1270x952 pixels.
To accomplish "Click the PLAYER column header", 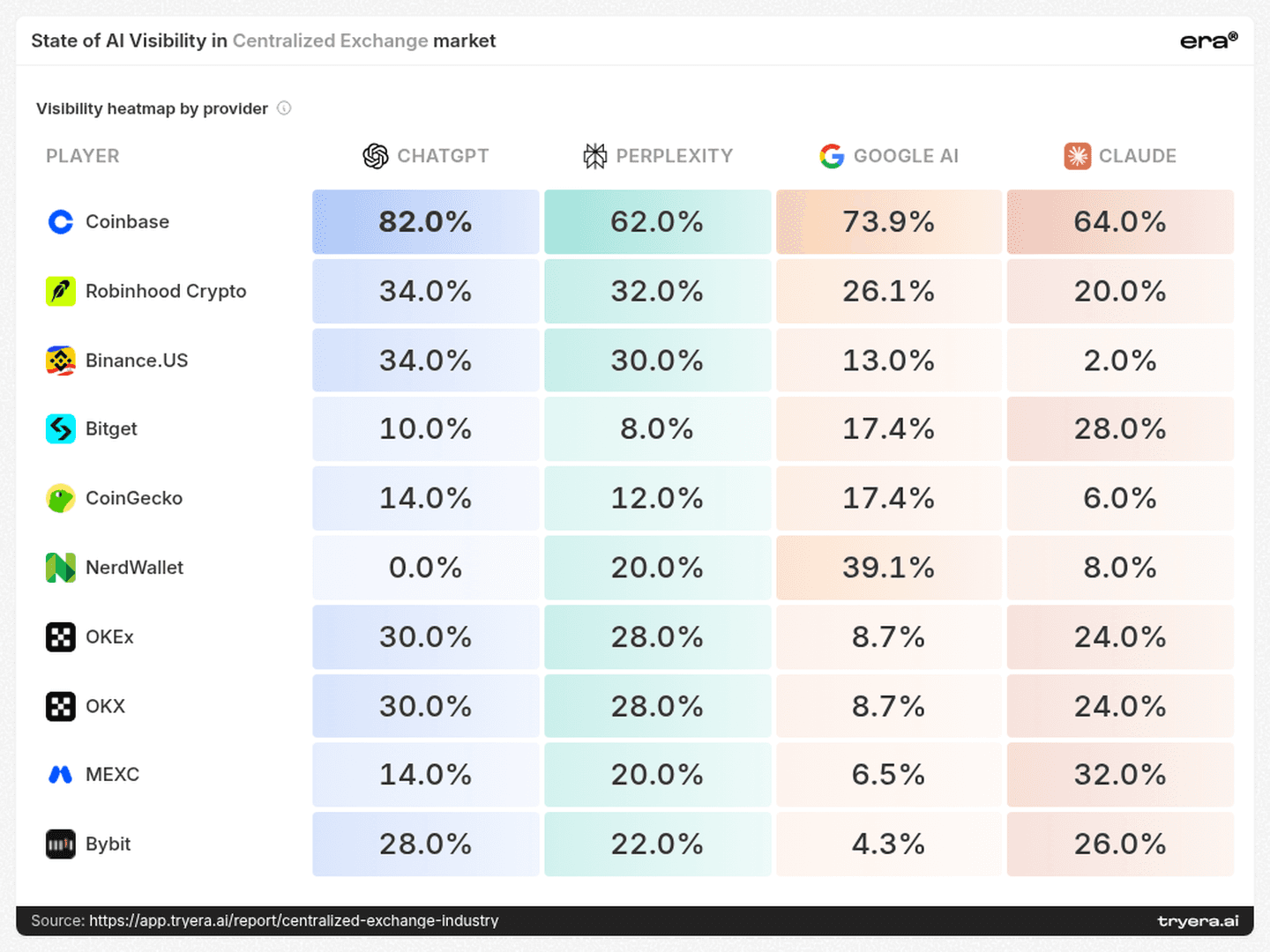I will pos(83,156).
